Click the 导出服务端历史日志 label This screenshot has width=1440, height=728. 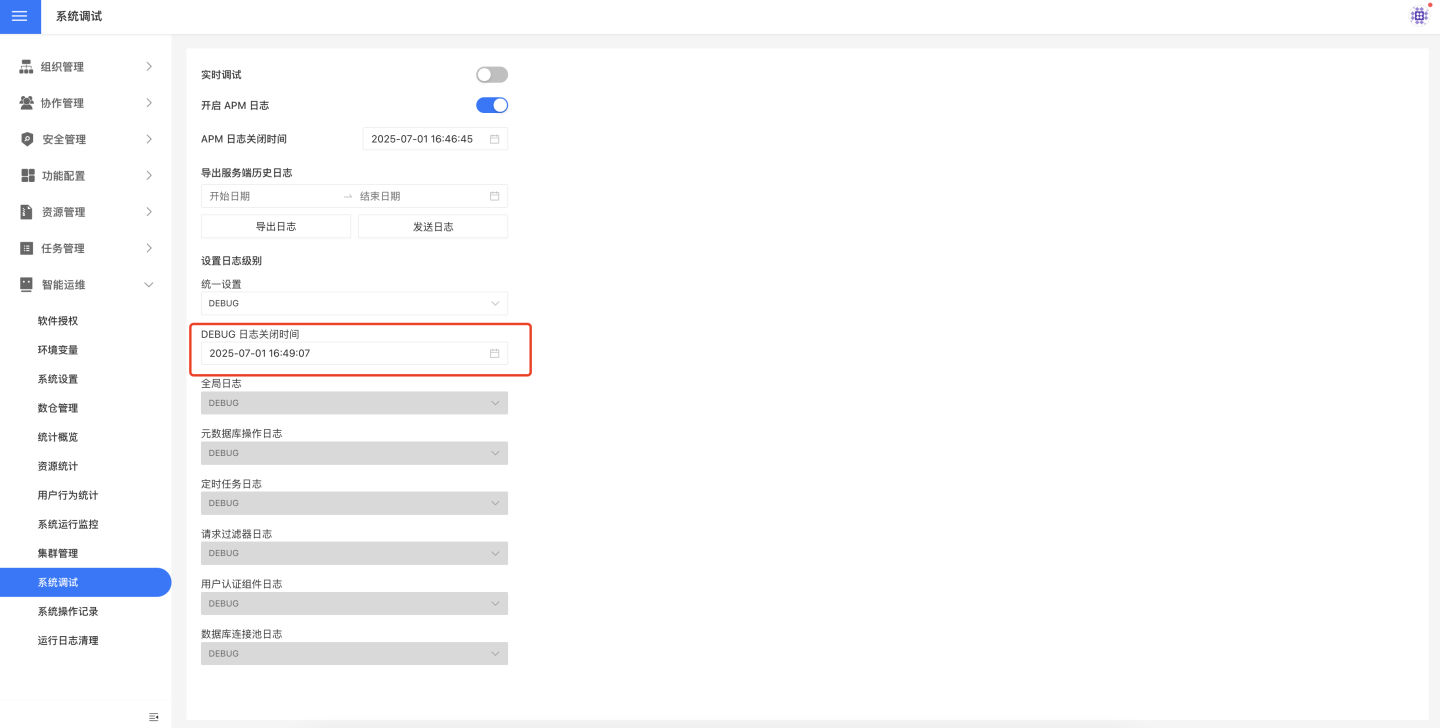pyautogui.click(x=247, y=173)
